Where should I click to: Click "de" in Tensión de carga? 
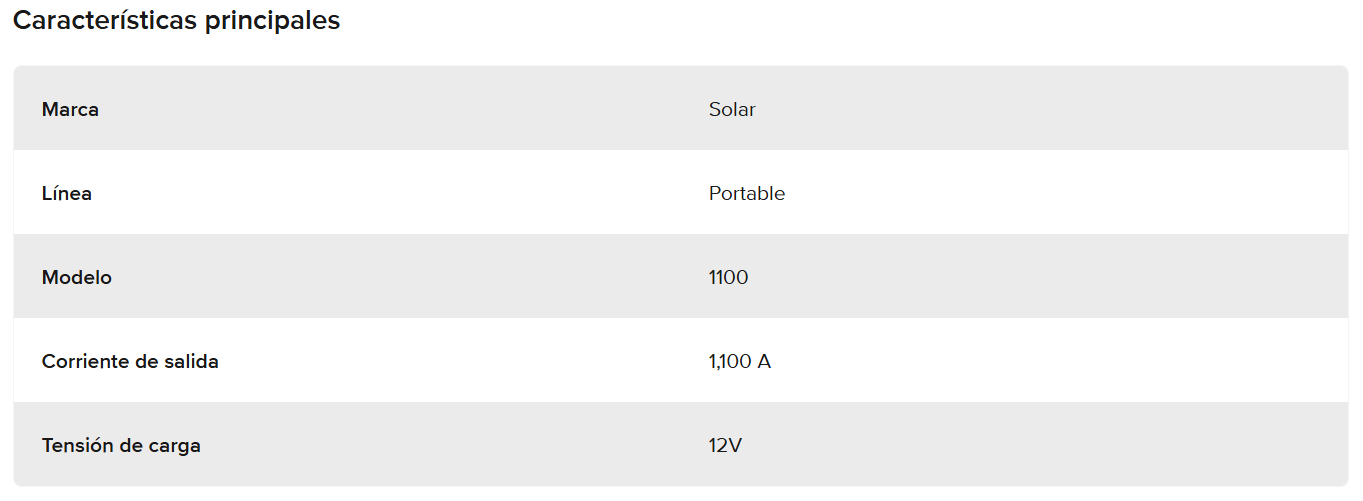(130, 445)
